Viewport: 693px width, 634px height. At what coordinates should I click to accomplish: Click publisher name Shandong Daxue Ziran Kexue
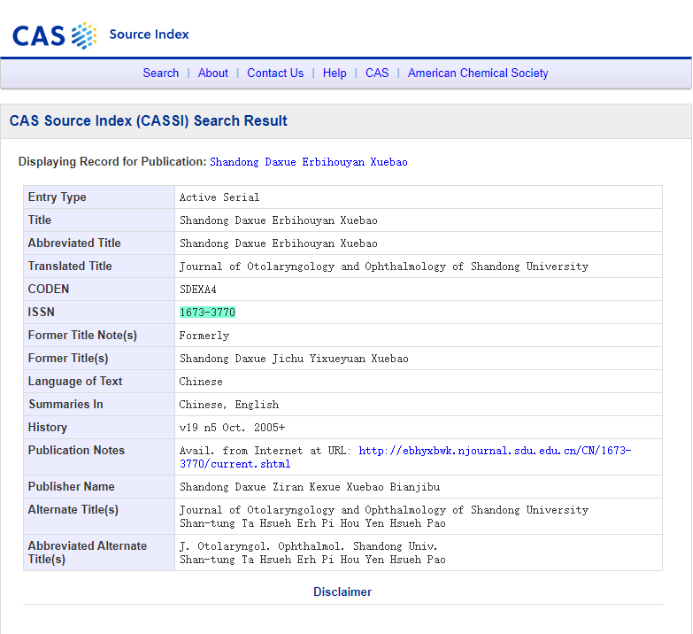click(x=309, y=487)
